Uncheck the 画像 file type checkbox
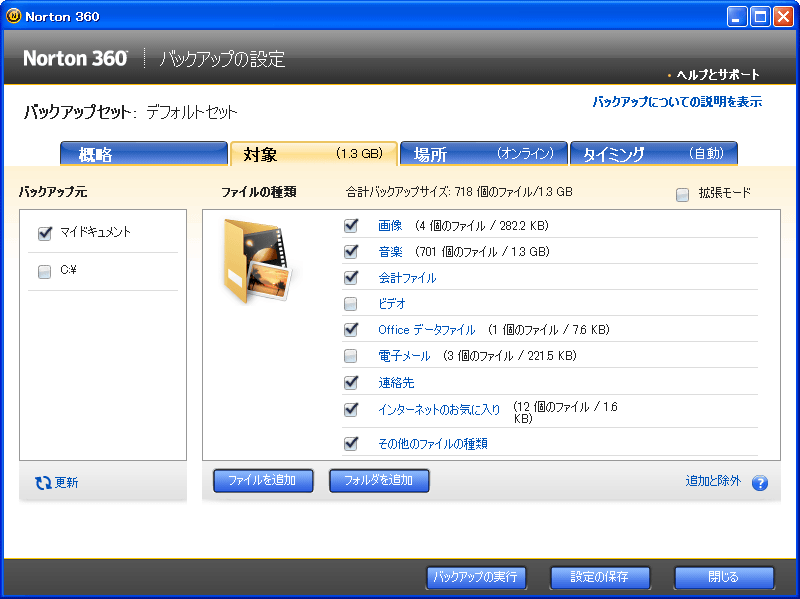The image size is (800, 599). (x=351, y=225)
